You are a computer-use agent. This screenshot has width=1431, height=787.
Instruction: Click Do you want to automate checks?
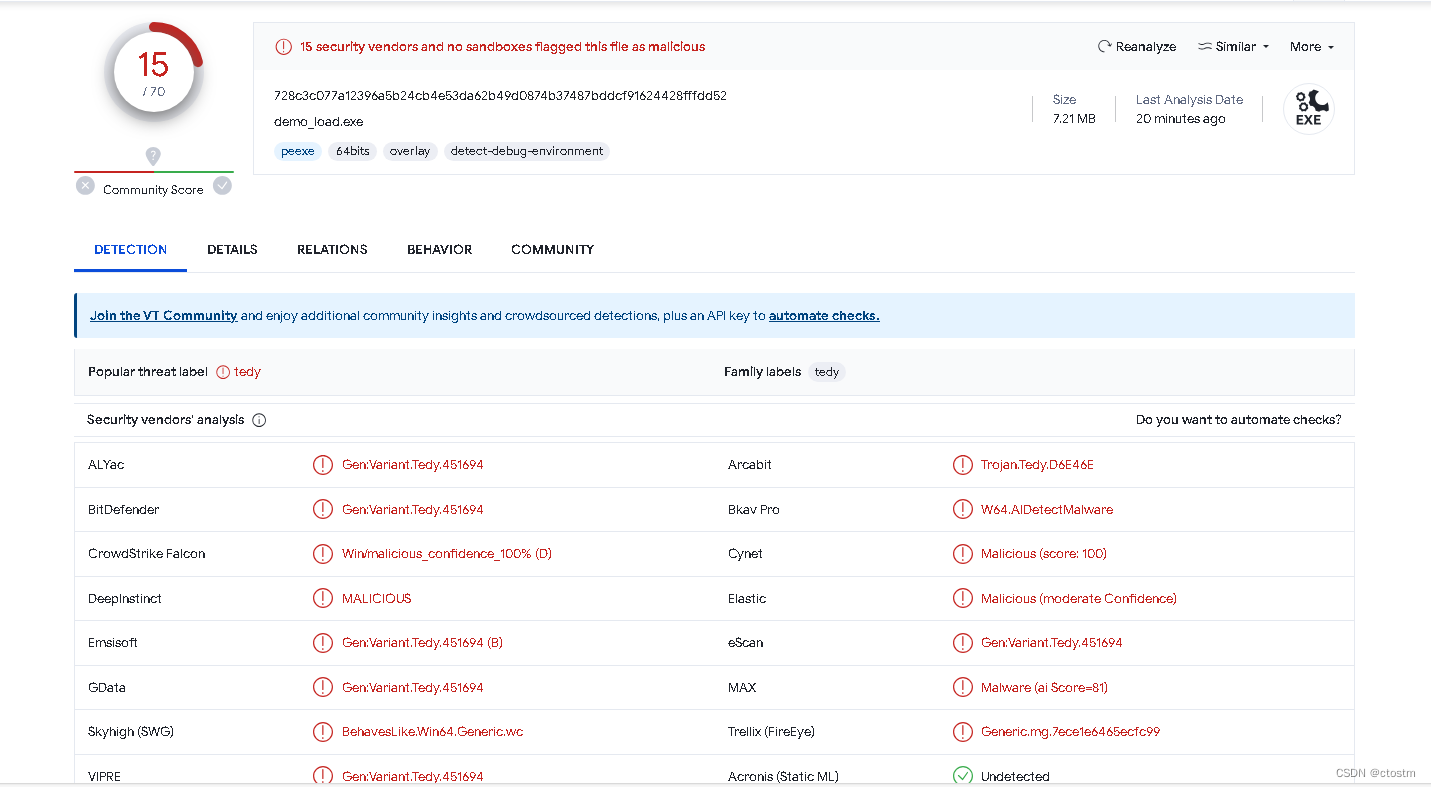1238,420
